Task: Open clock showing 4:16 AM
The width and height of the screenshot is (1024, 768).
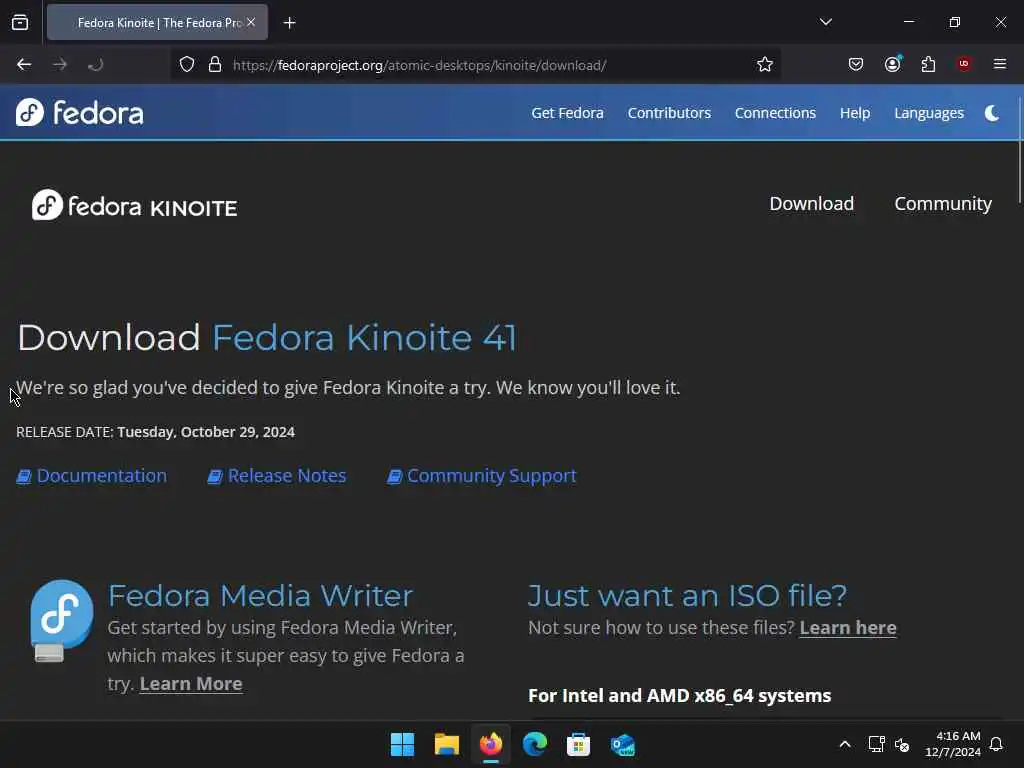Action: [x=953, y=744]
